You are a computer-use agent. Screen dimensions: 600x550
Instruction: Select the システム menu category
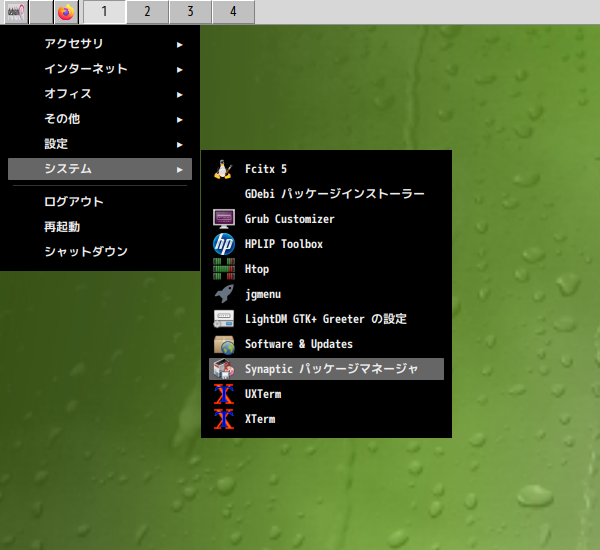click(x=100, y=169)
